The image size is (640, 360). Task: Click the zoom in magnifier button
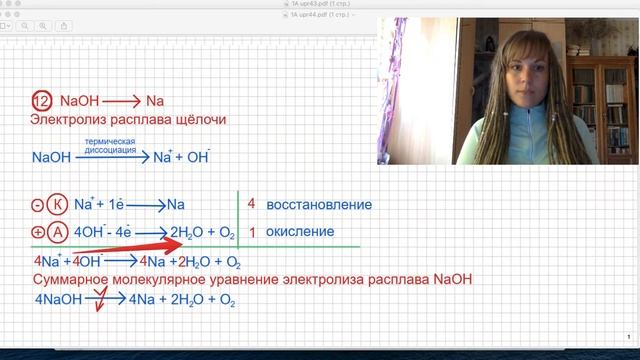(x=43, y=26)
